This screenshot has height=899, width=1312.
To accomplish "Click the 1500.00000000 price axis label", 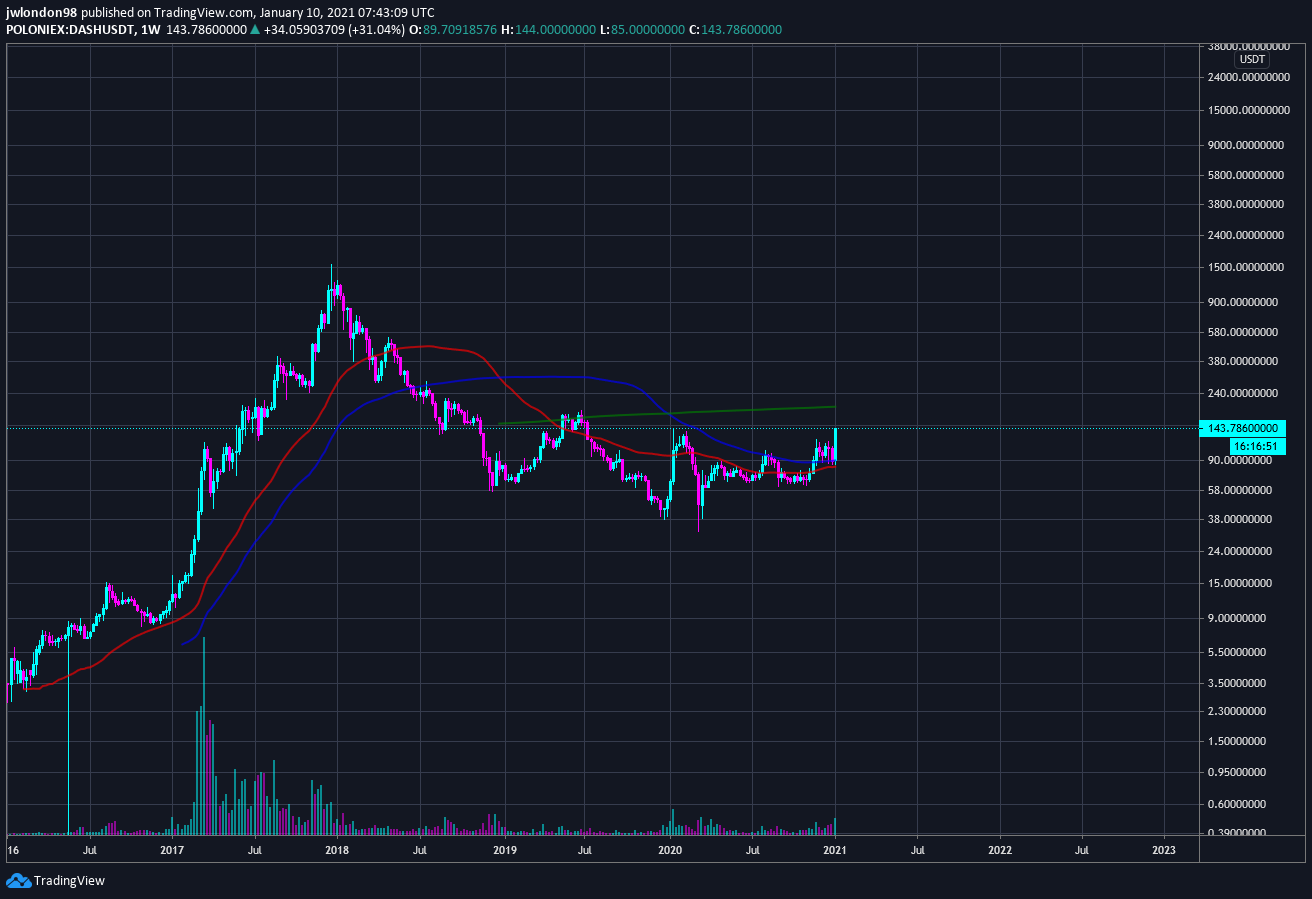I will [x=1245, y=268].
